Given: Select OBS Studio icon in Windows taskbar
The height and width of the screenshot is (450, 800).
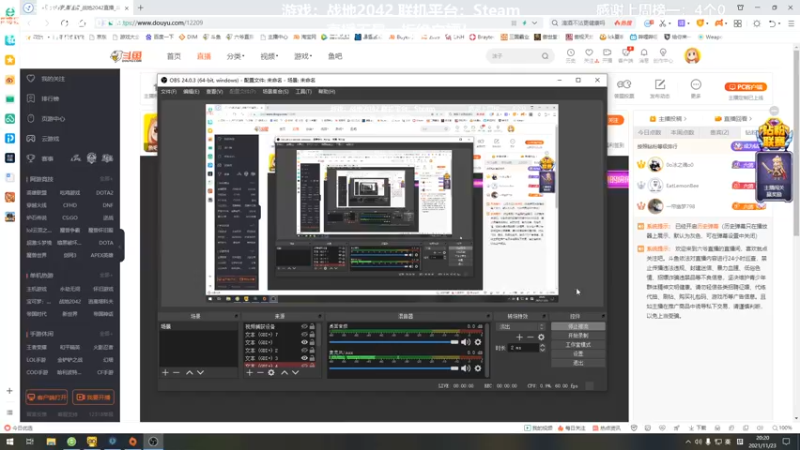Looking at the screenshot, I should [153, 442].
